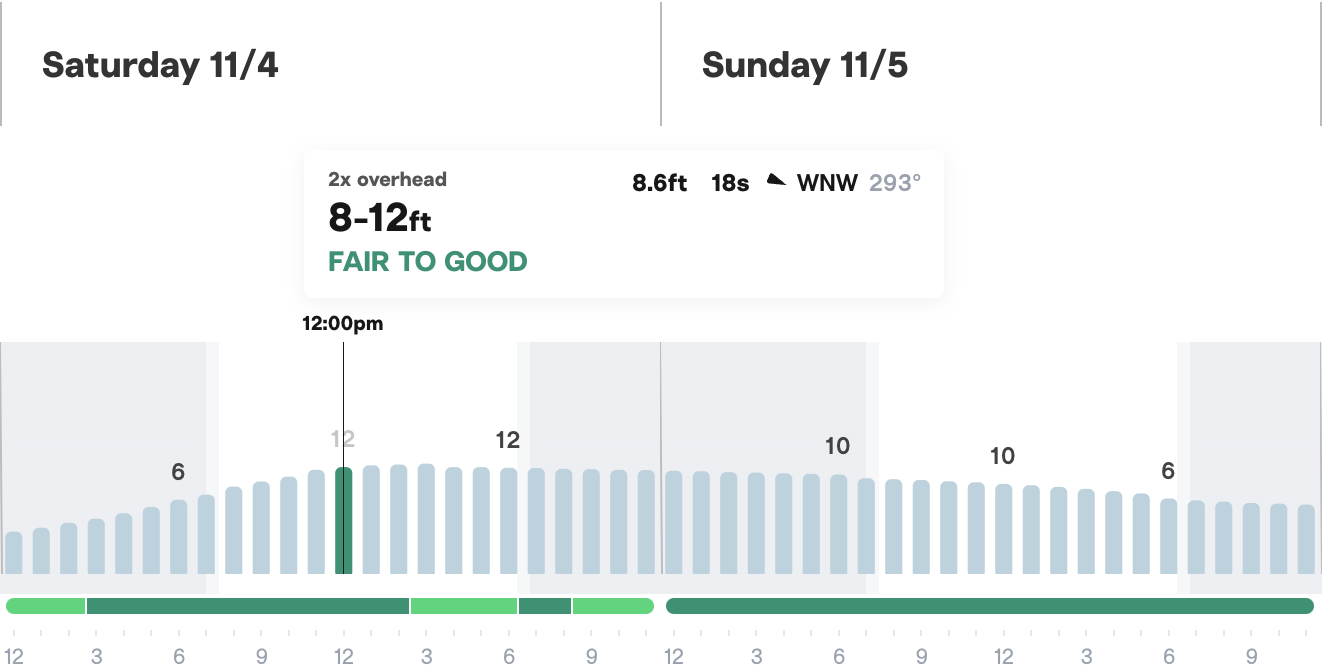Click the FAIR TO GOOD rating text

[x=428, y=262]
